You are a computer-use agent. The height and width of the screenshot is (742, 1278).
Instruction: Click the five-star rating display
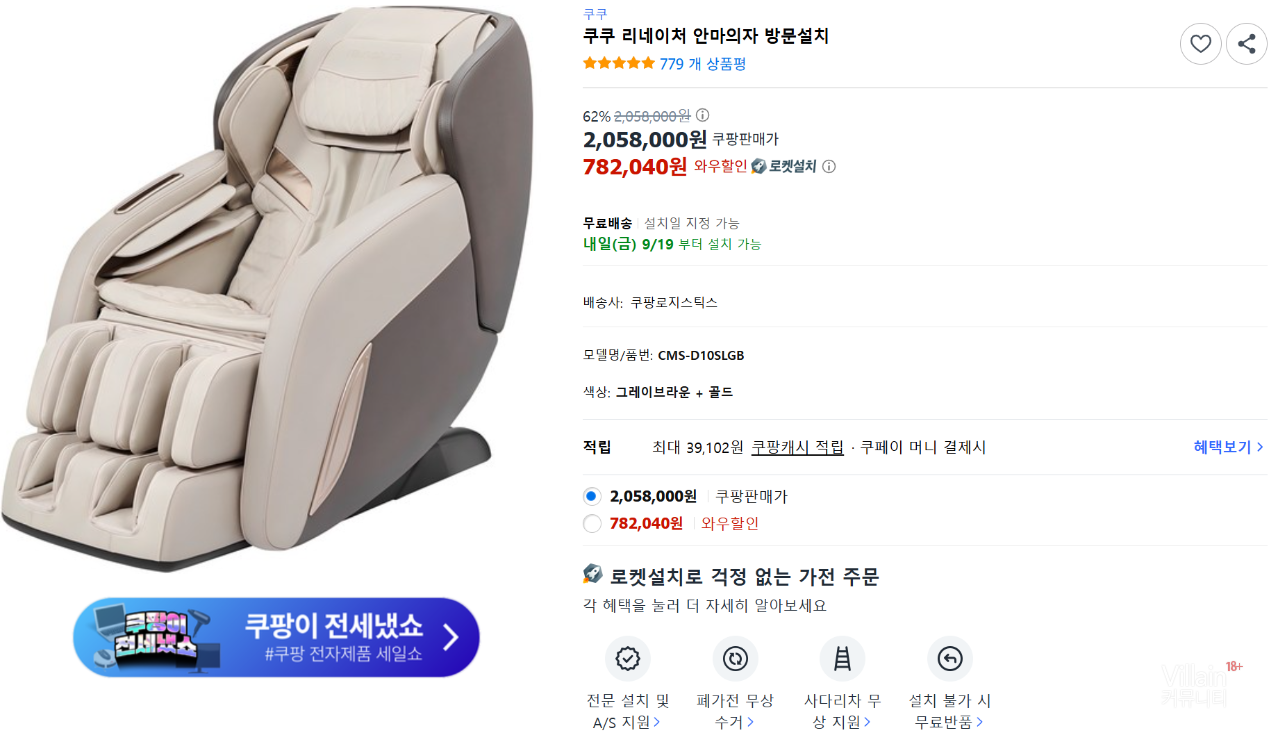click(x=619, y=64)
